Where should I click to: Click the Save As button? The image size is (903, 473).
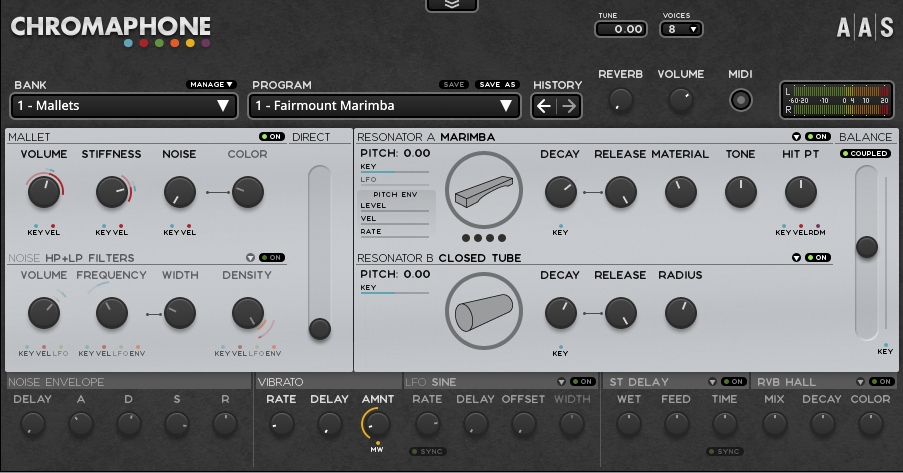[498, 84]
